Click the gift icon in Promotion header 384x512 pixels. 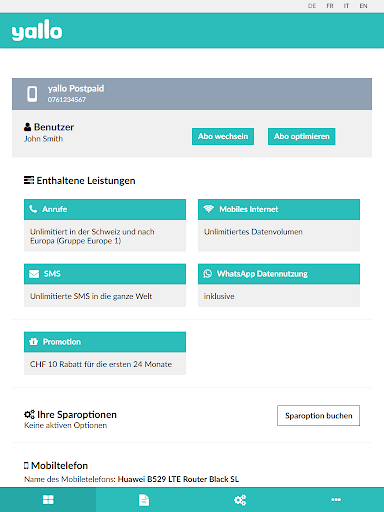[x=33, y=342]
